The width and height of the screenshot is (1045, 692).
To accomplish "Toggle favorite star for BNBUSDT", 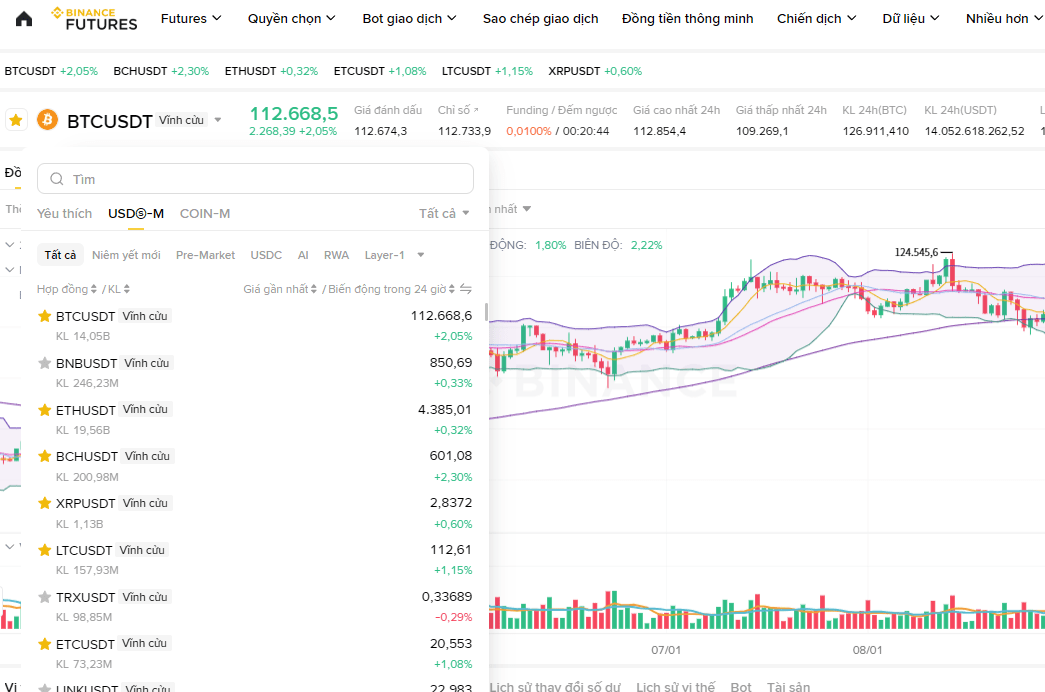I will click(x=45, y=363).
